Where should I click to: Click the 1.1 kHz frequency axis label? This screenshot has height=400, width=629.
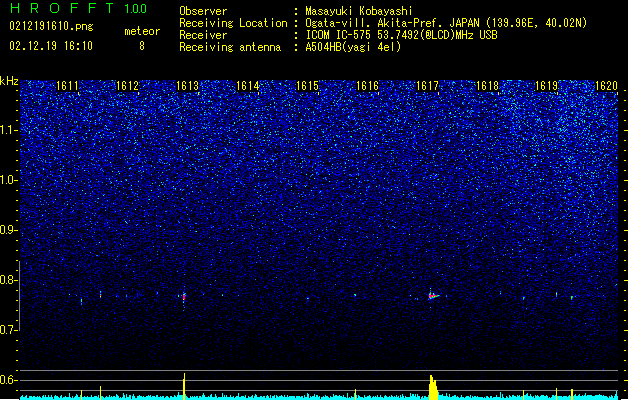pyautogui.click(x=9, y=130)
